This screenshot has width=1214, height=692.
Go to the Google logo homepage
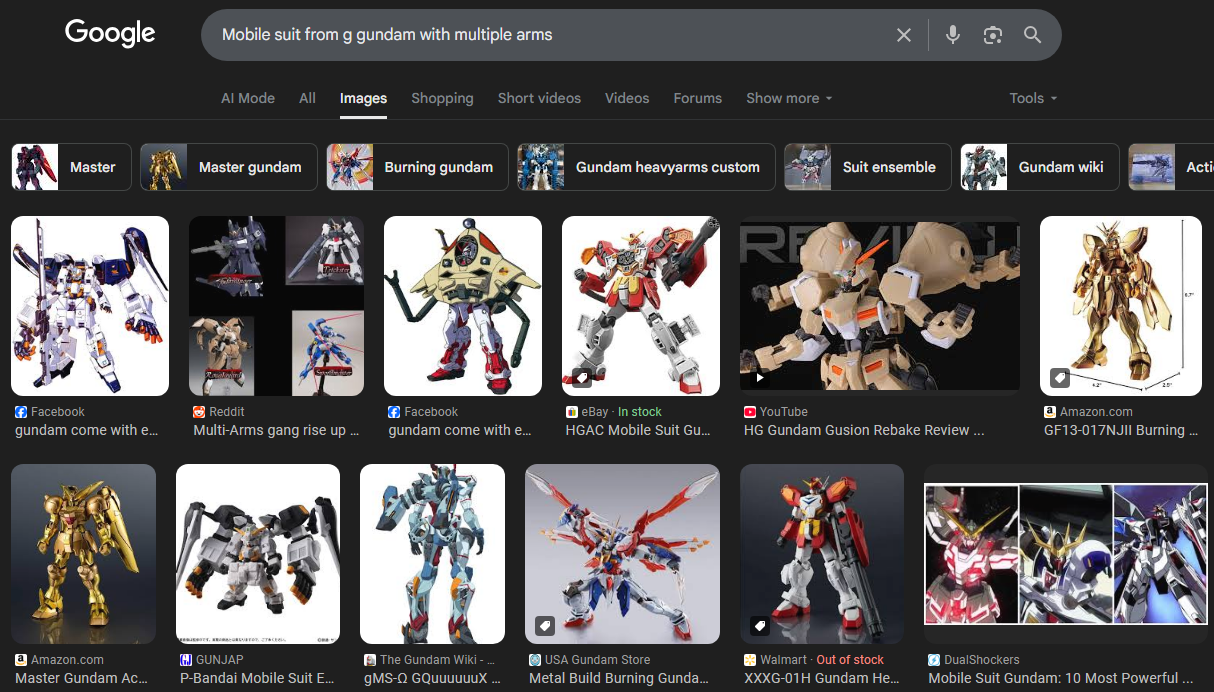pos(110,34)
